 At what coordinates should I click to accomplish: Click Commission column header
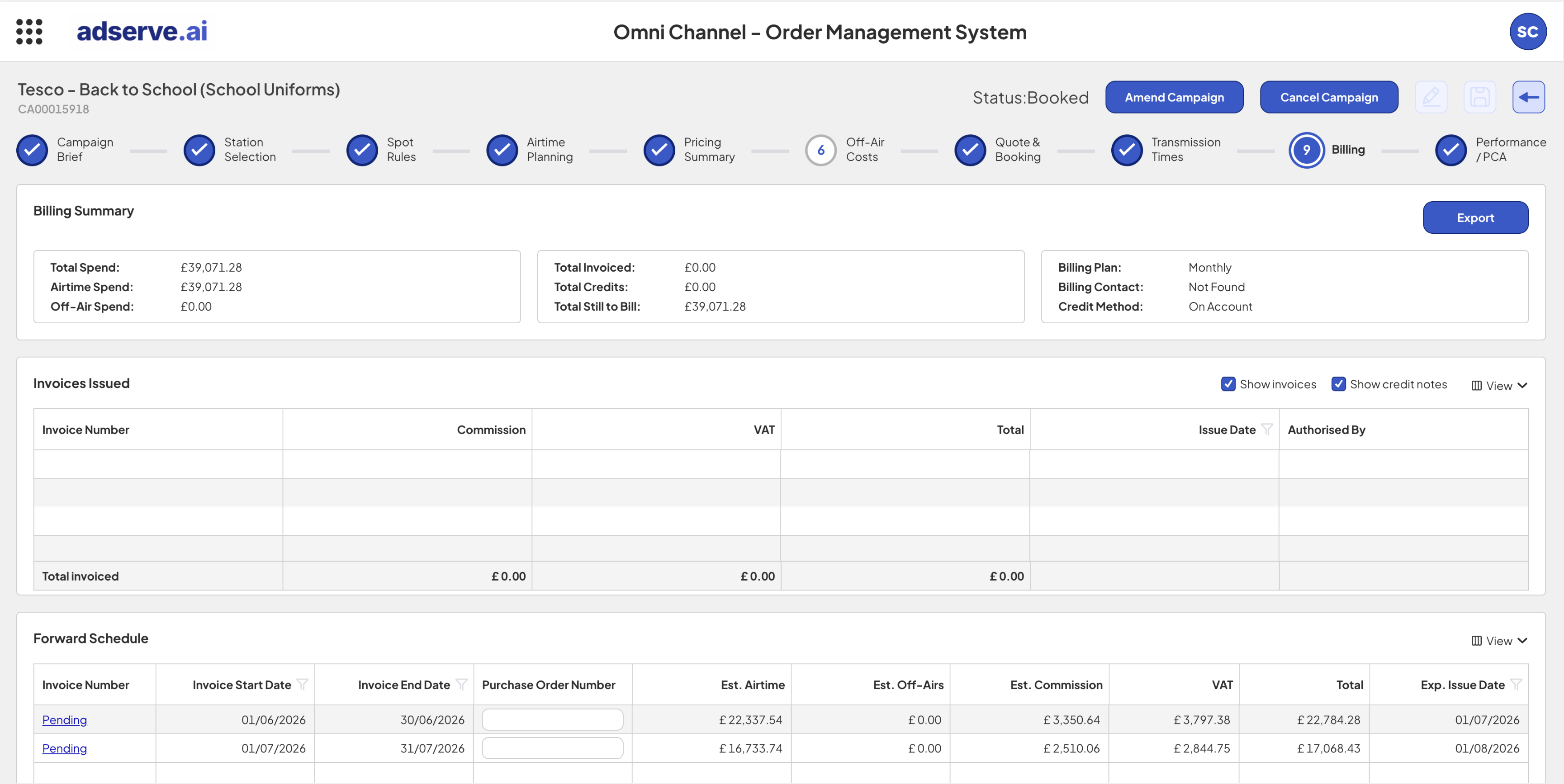coord(491,430)
